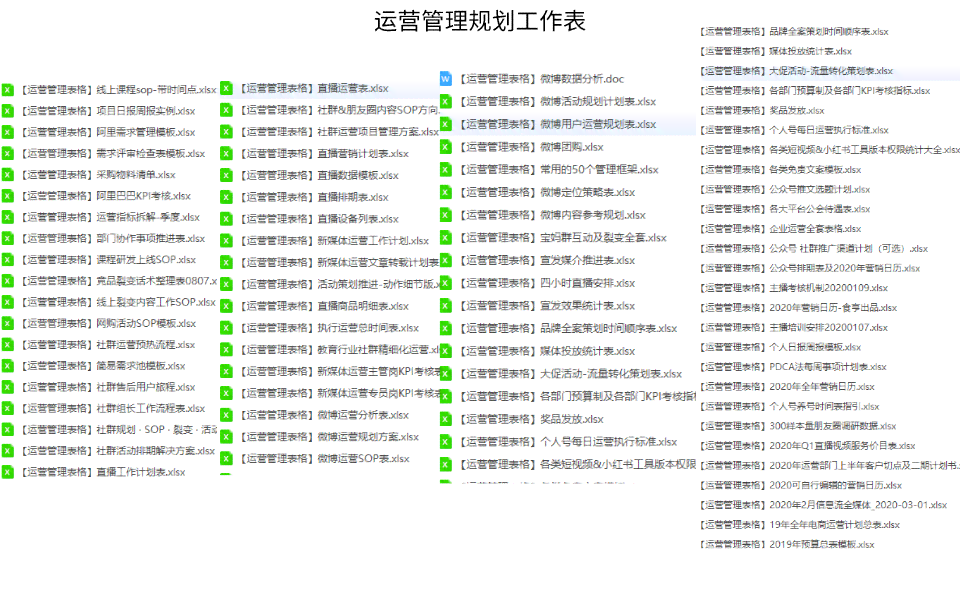Viewport: 960px width, 600px height.
Task: Select the icon for 线上裂变内容工作SOP.xlsx
Action: point(7,302)
